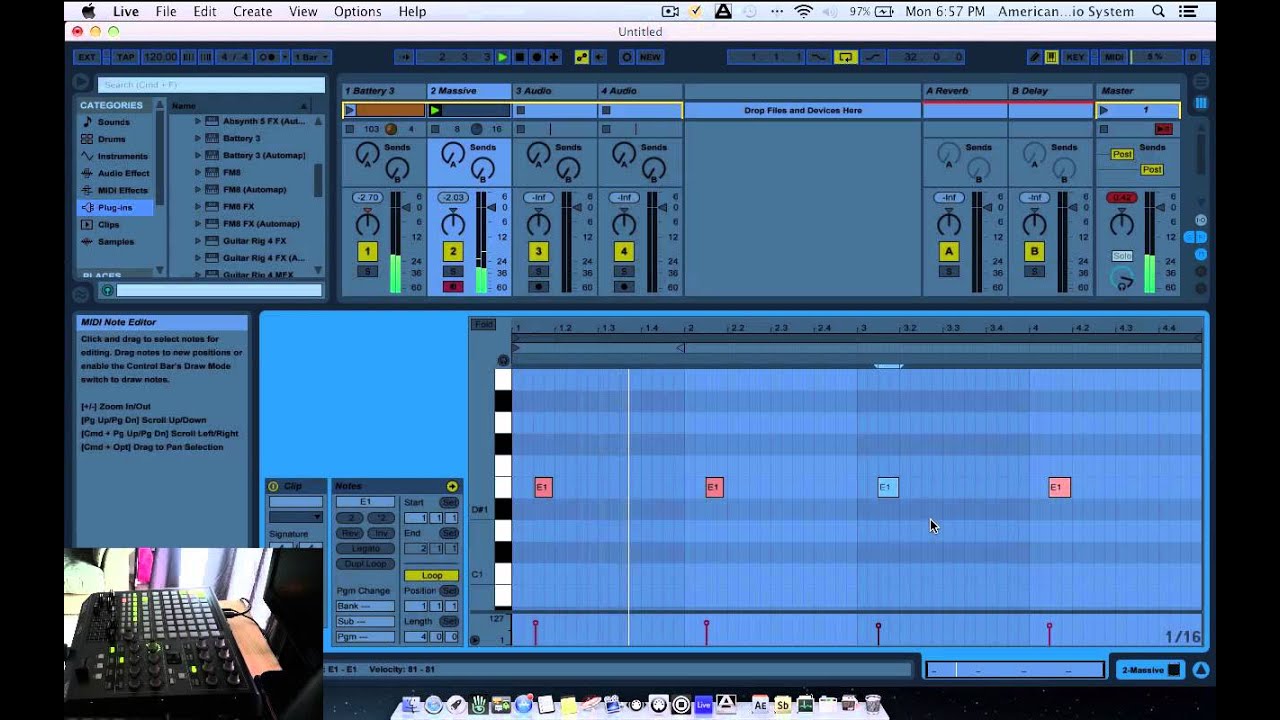Open the Create menu
This screenshot has width=1280, height=720.
click(253, 11)
